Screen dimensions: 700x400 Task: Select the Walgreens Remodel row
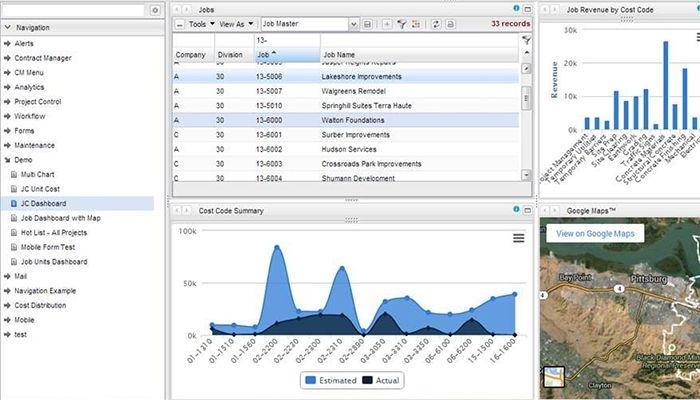[346, 91]
